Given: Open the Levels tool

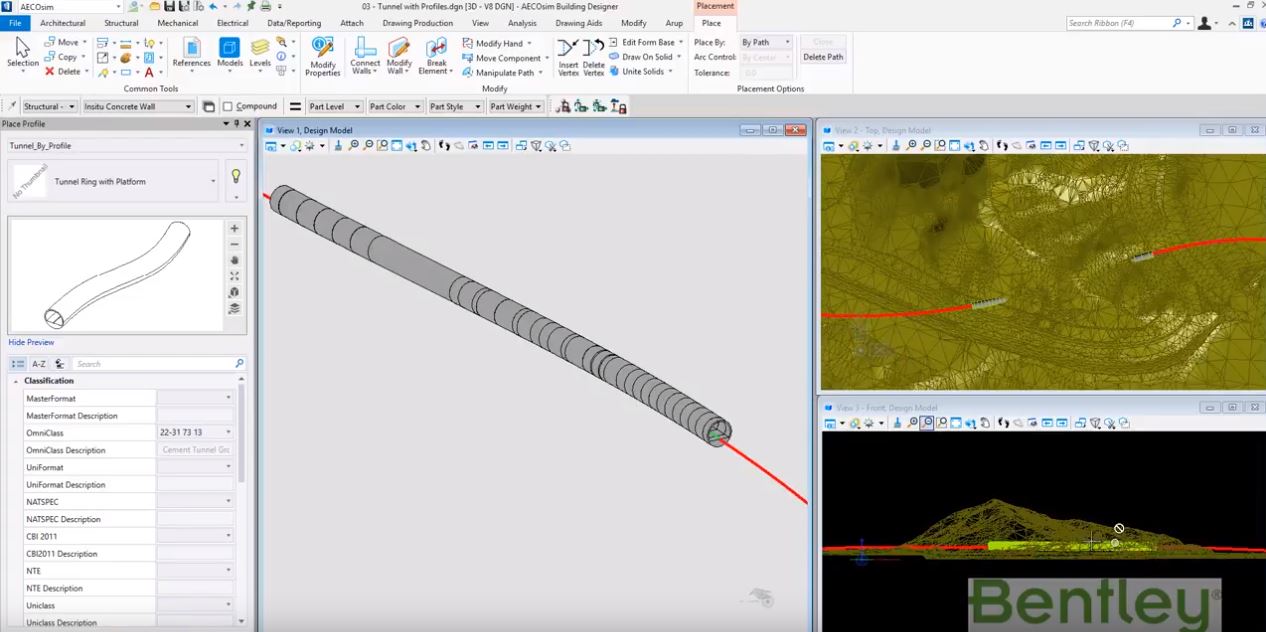Looking at the screenshot, I should pyautogui.click(x=260, y=52).
